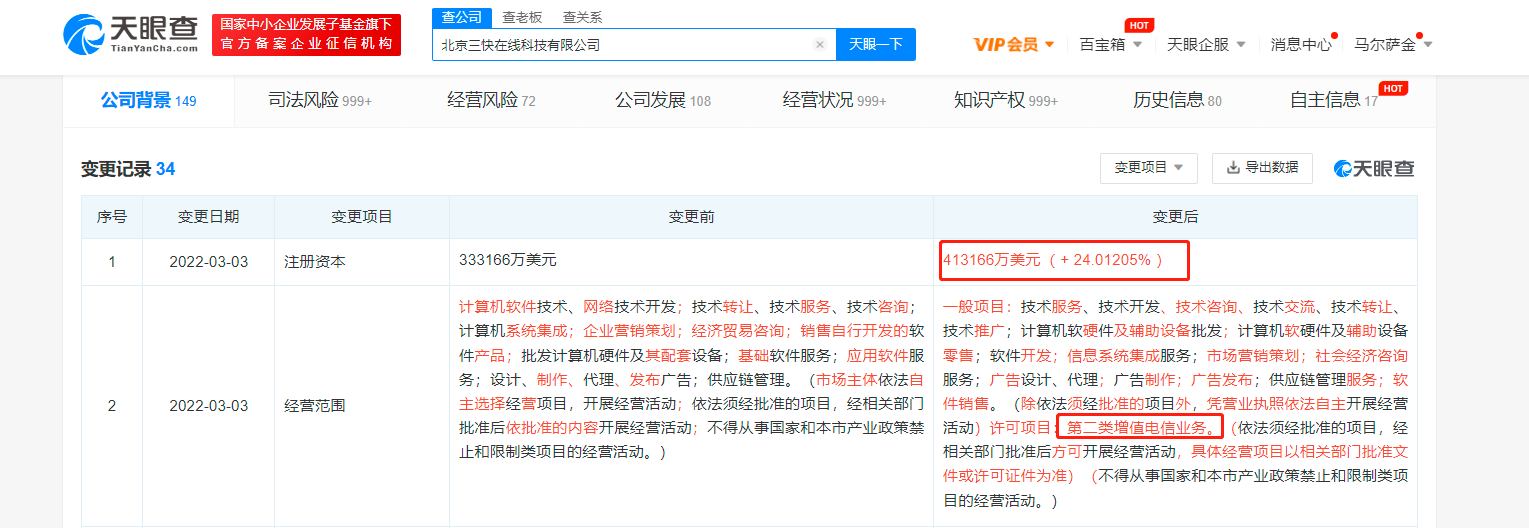Open the 自主信息 17 tab
The width and height of the screenshot is (1529, 528).
tap(1334, 100)
